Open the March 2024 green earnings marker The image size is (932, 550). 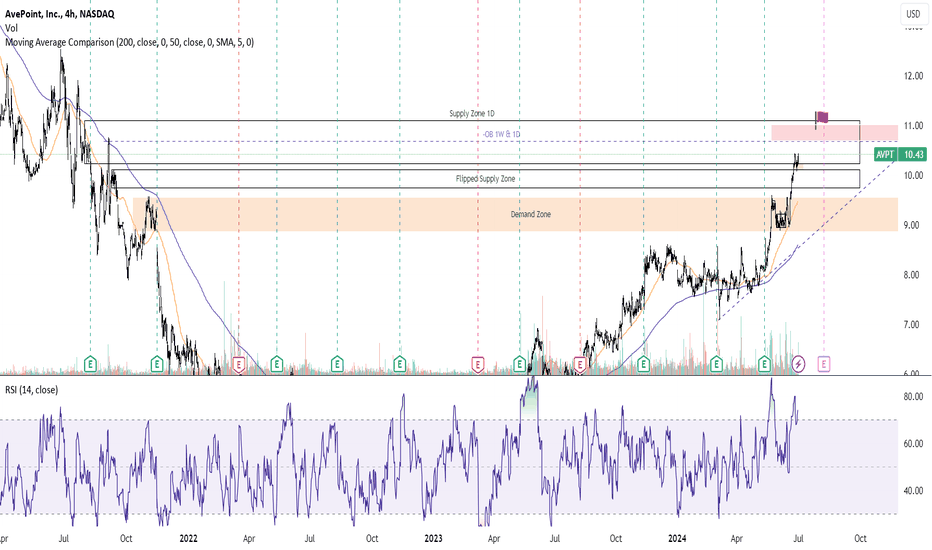tap(716, 363)
